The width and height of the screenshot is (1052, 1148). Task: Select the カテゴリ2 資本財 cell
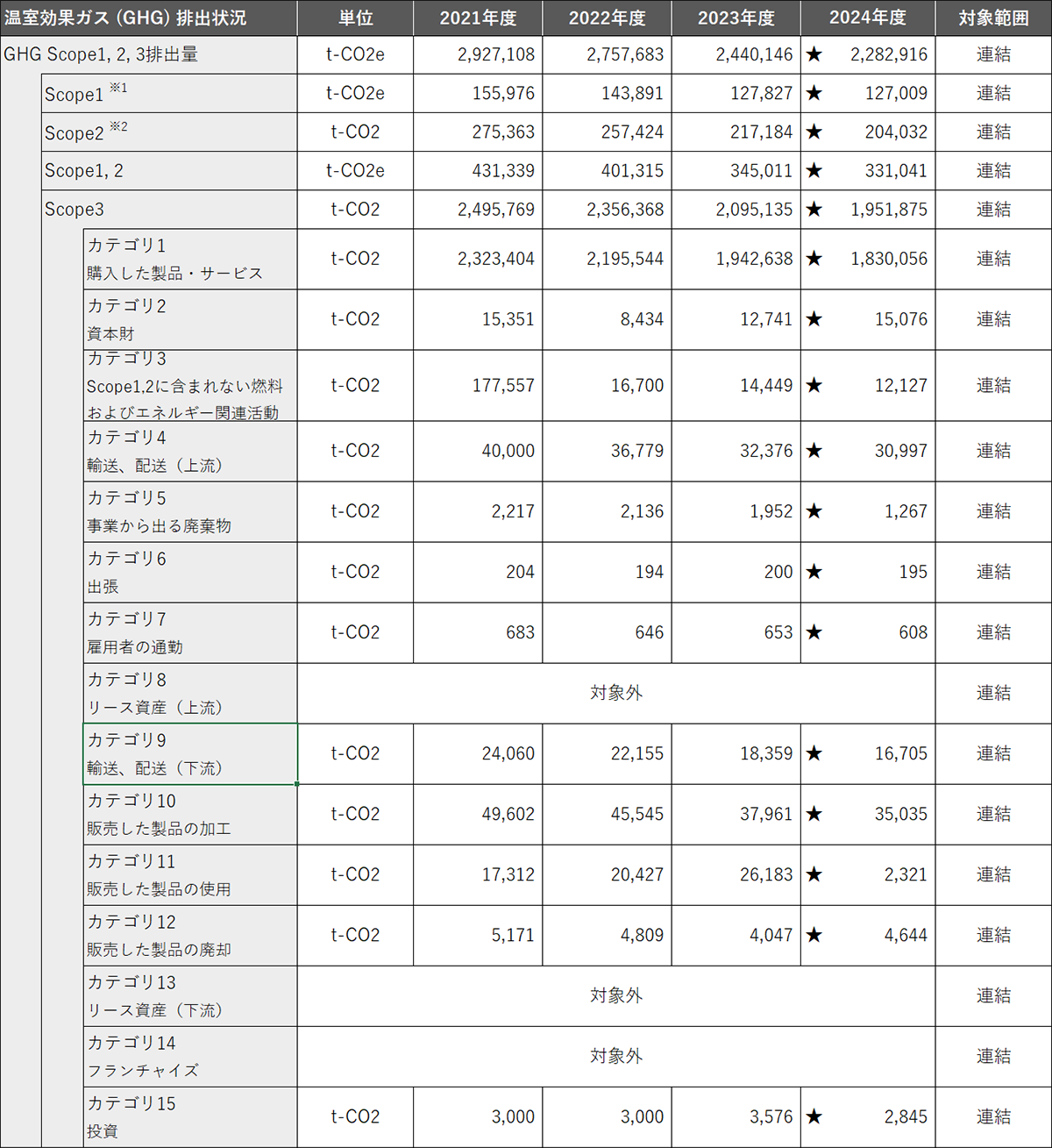point(190,319)
